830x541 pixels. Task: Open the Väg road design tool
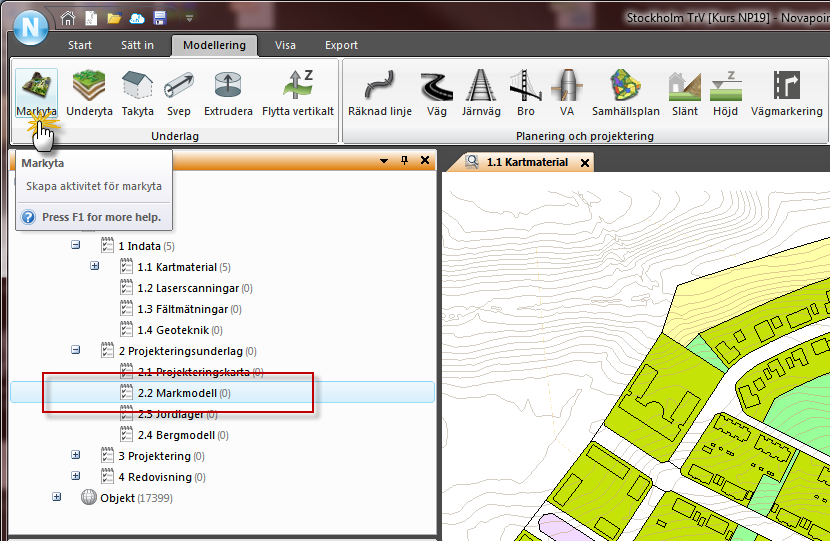[x=437, y=92]
